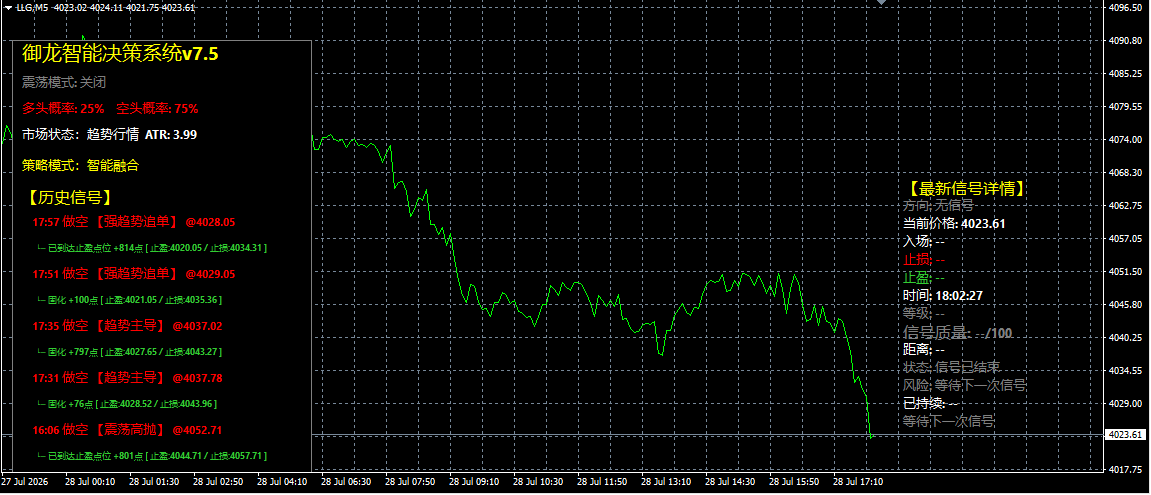
Task: Click the +814点 take-profit detail line
Action: point(152,248)
